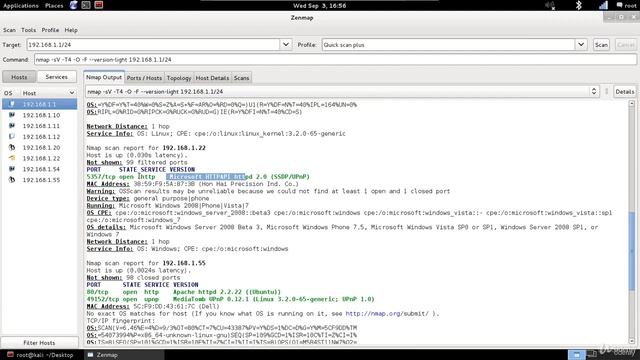Screen dimensions: 640x360
Task: Open the Profile dropdown arrow
Action: pos(581,44)
